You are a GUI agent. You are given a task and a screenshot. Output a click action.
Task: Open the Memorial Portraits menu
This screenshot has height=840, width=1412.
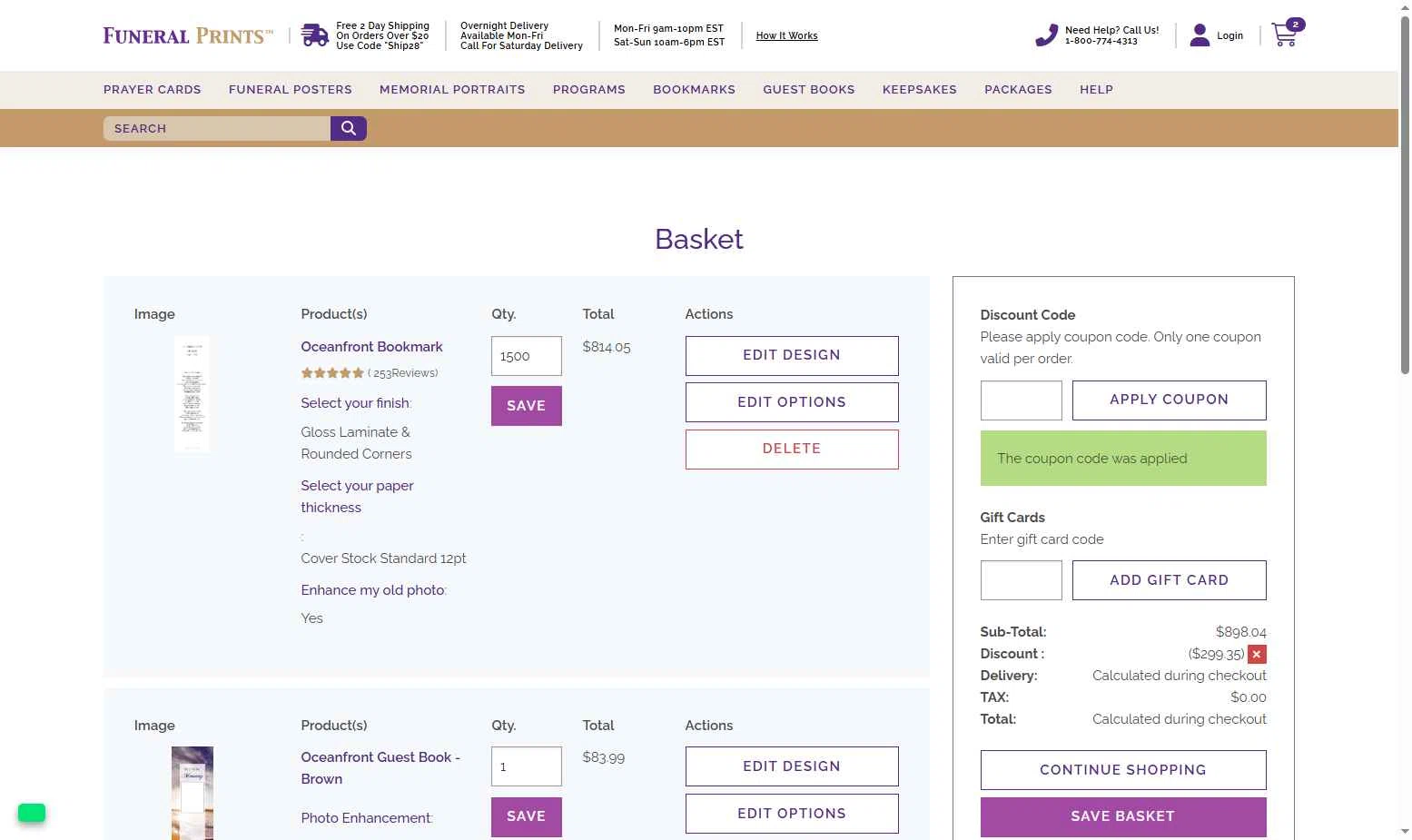[x=452, y=90]
